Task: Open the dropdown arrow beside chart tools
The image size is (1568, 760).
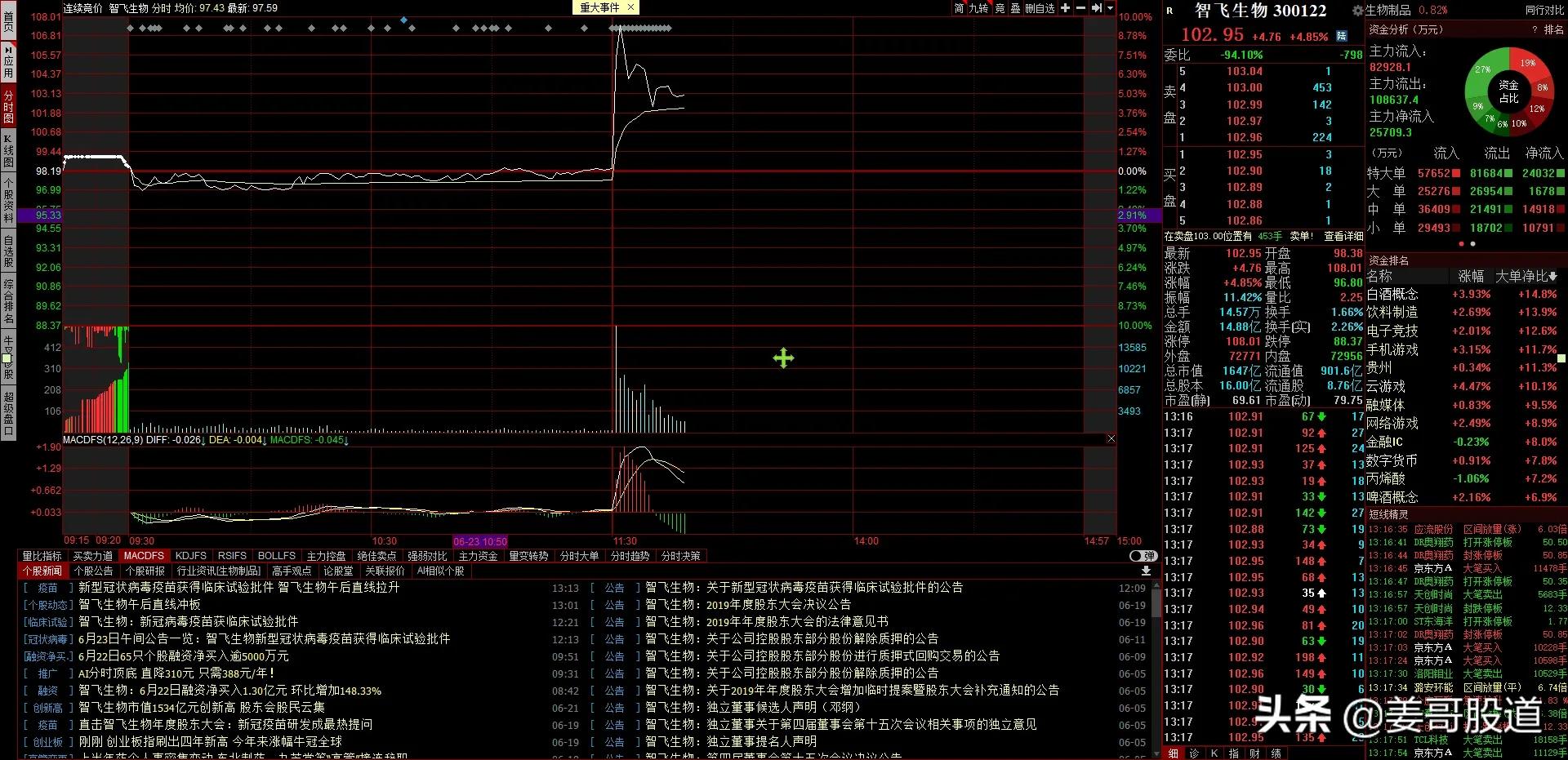Action: [x=1110, y=8]
